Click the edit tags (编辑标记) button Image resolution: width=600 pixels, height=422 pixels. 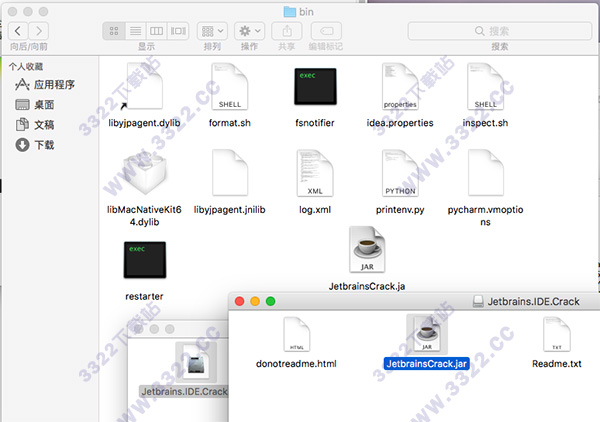326,31
